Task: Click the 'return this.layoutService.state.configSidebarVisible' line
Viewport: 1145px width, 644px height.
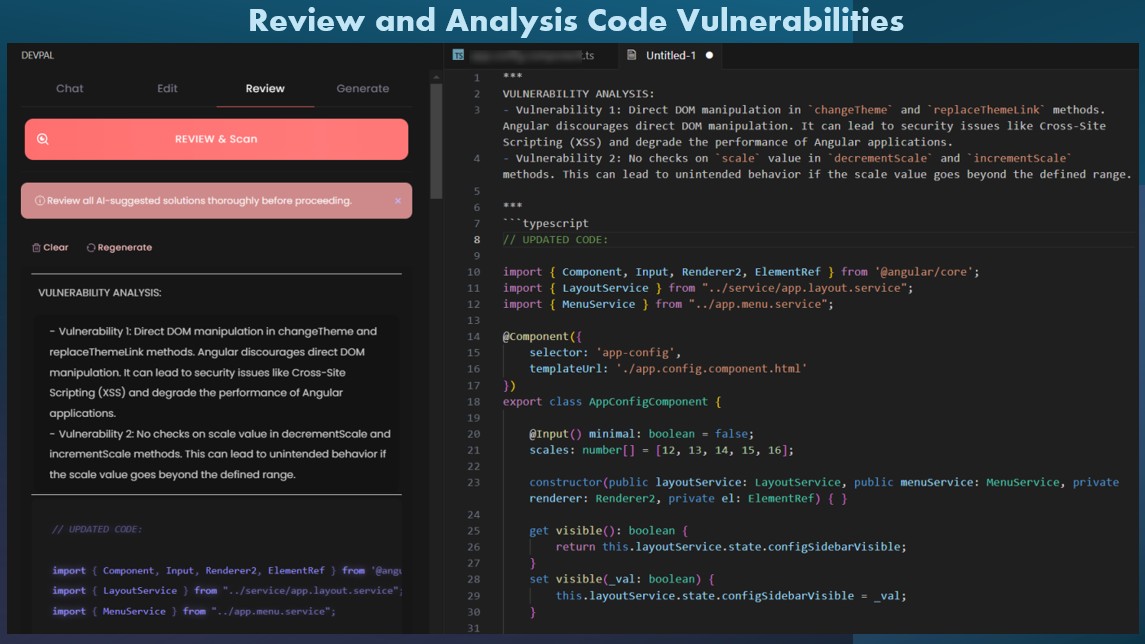Action: [730, 547]
